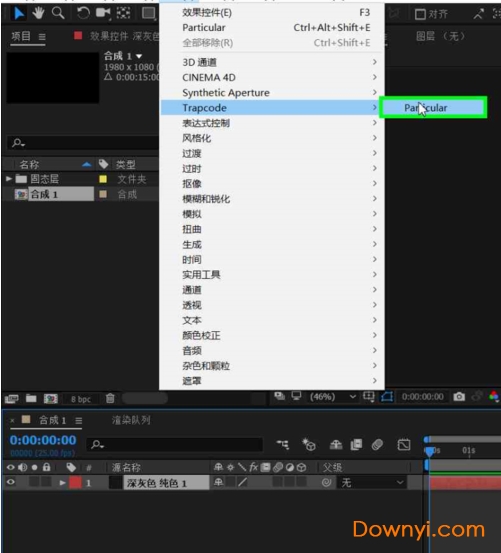This screenshot has width=501, height=553.
Task: Toggle the shy switch on layer 1
Action: click(x=219, y=482)
